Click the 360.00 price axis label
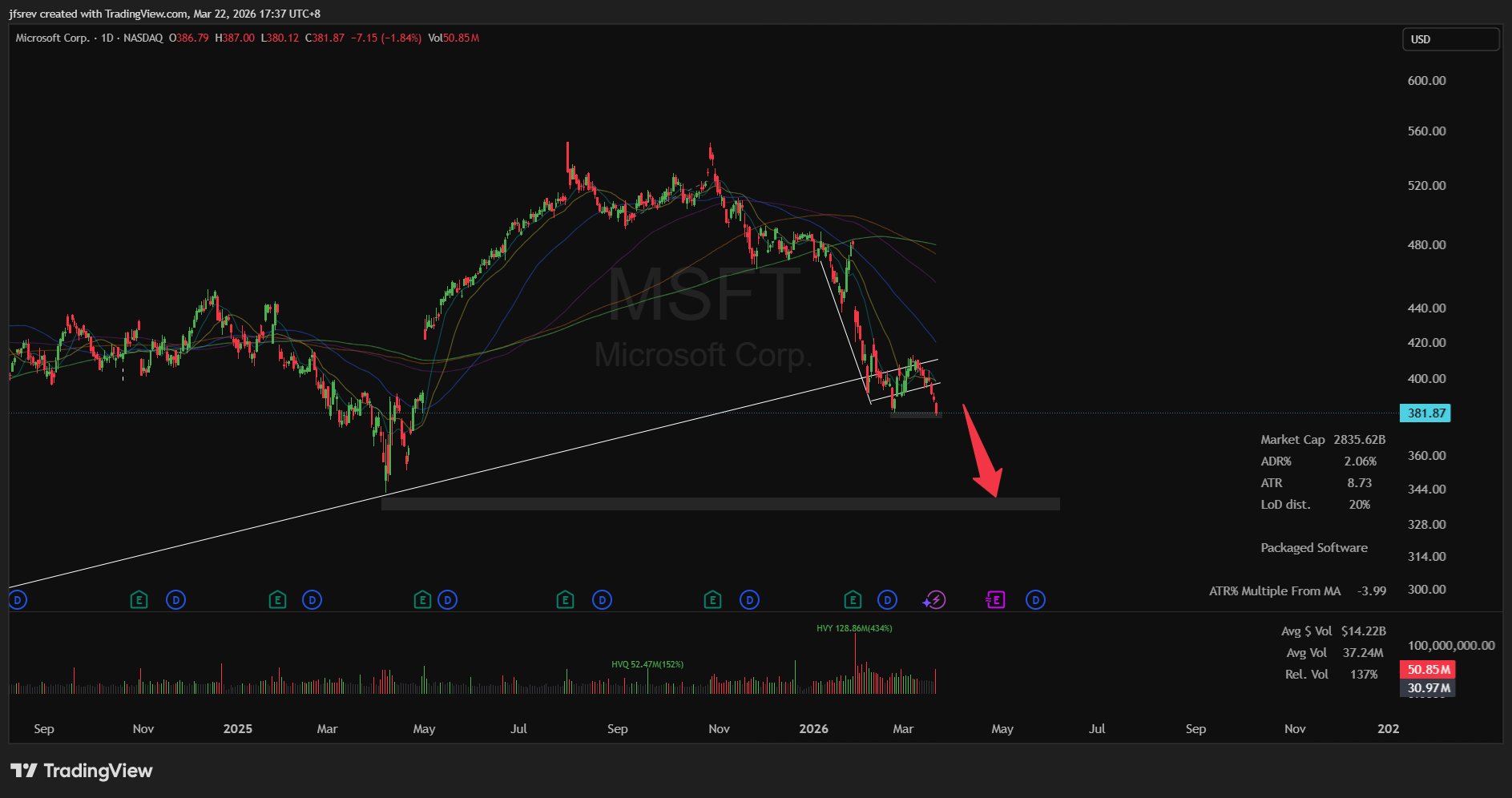1512x798 pixels. coord(1427,456)
